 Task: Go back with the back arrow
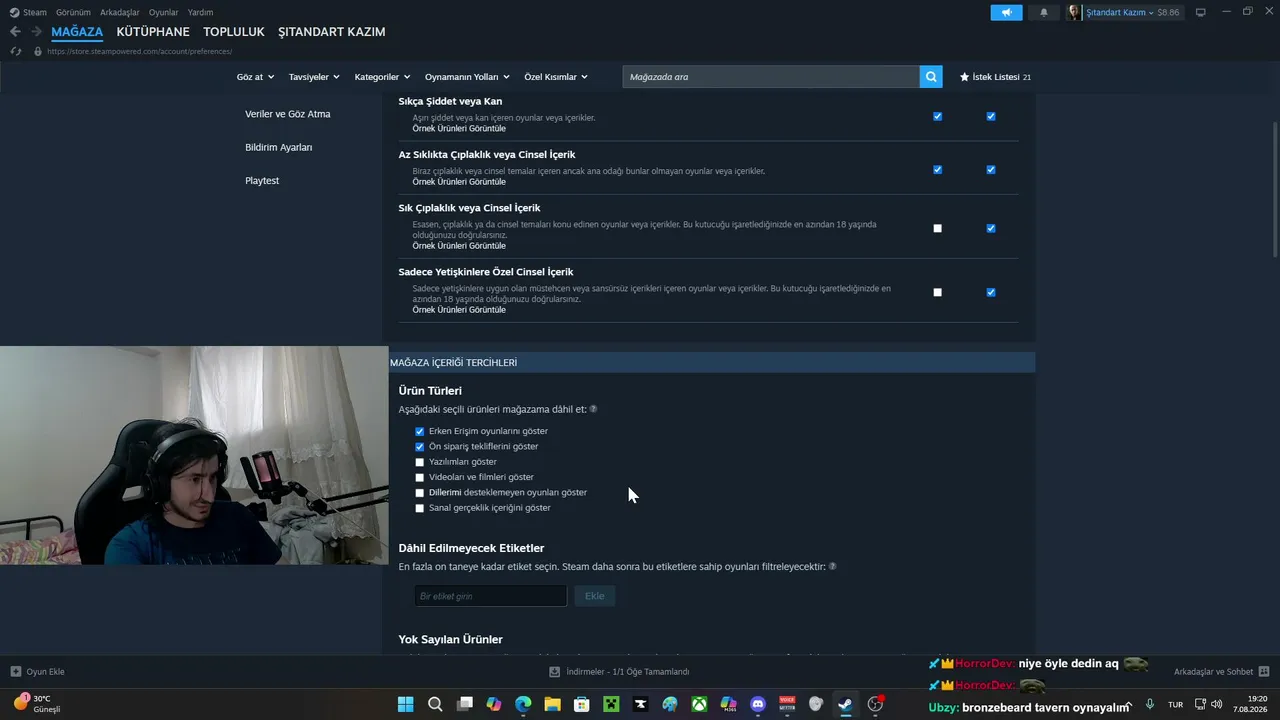point(15,32)
